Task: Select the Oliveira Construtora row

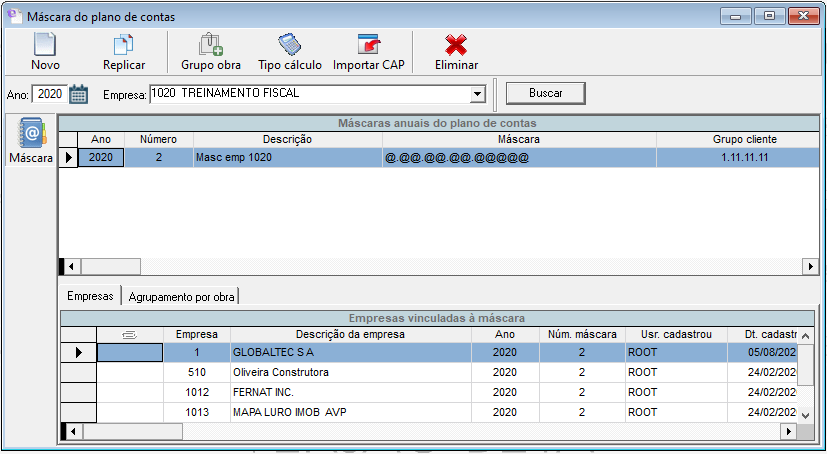Action: pyautogui.click(x=350, y=372)
